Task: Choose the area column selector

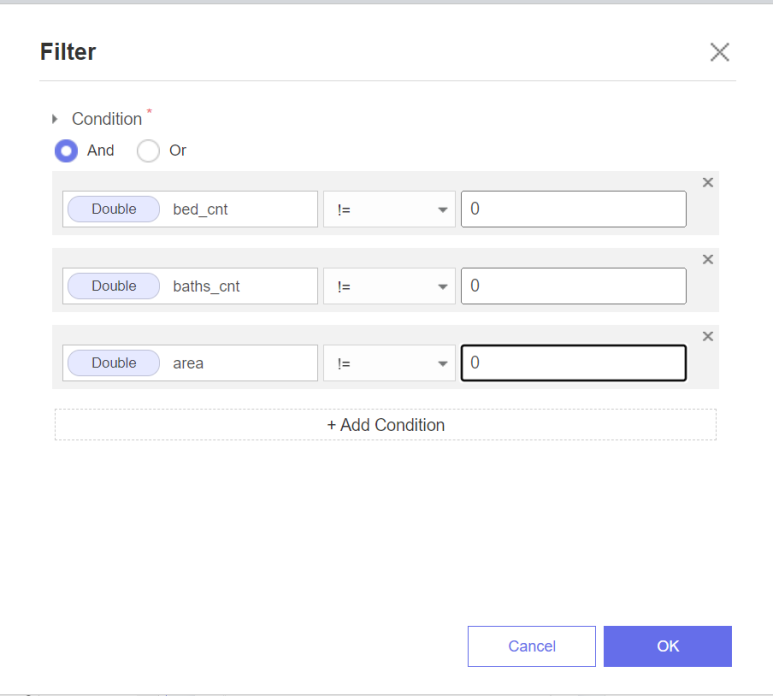Action: (190, 363)
